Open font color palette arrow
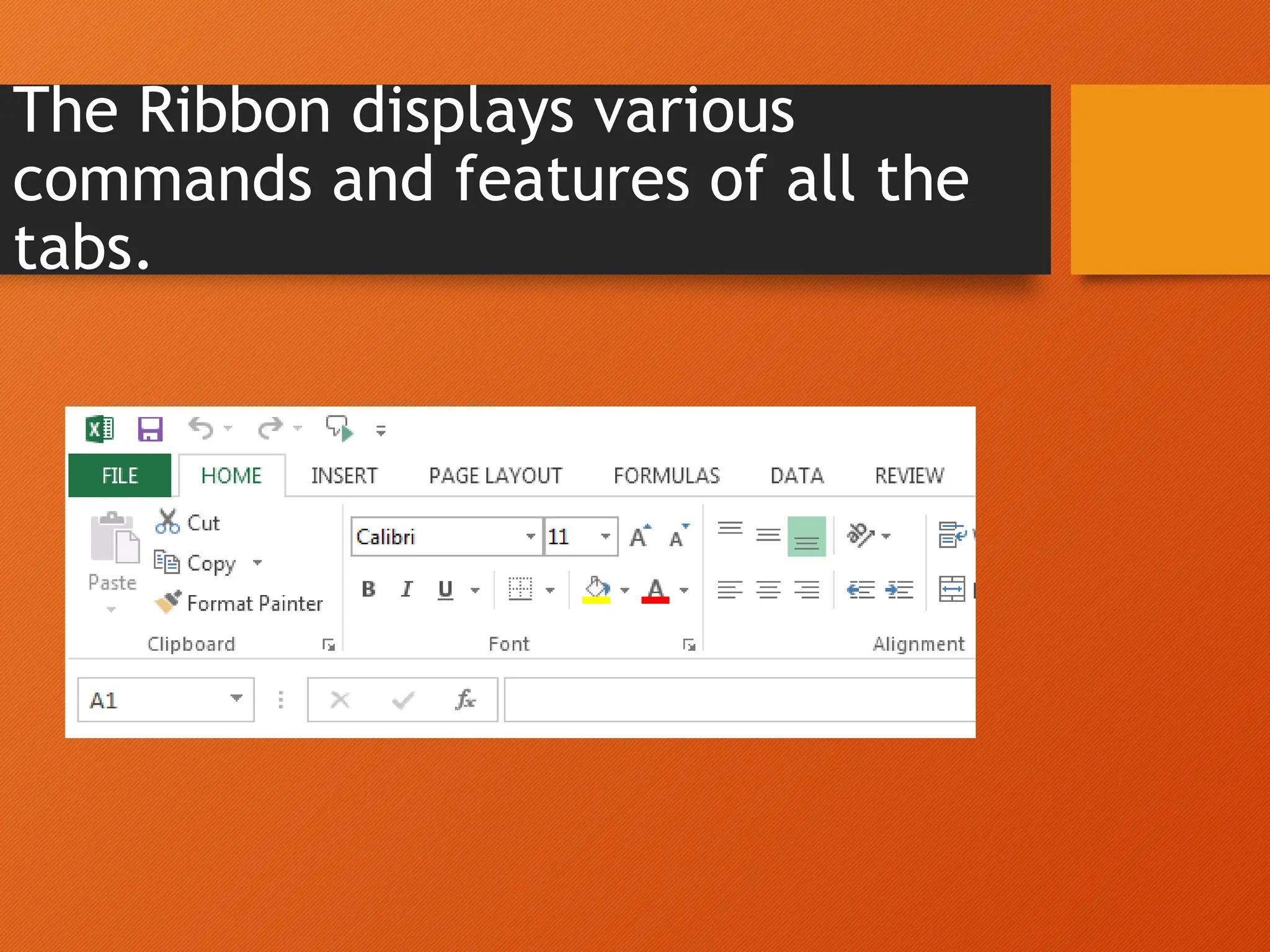This screenshot has height=952, width=1270. tap(684, 590)
